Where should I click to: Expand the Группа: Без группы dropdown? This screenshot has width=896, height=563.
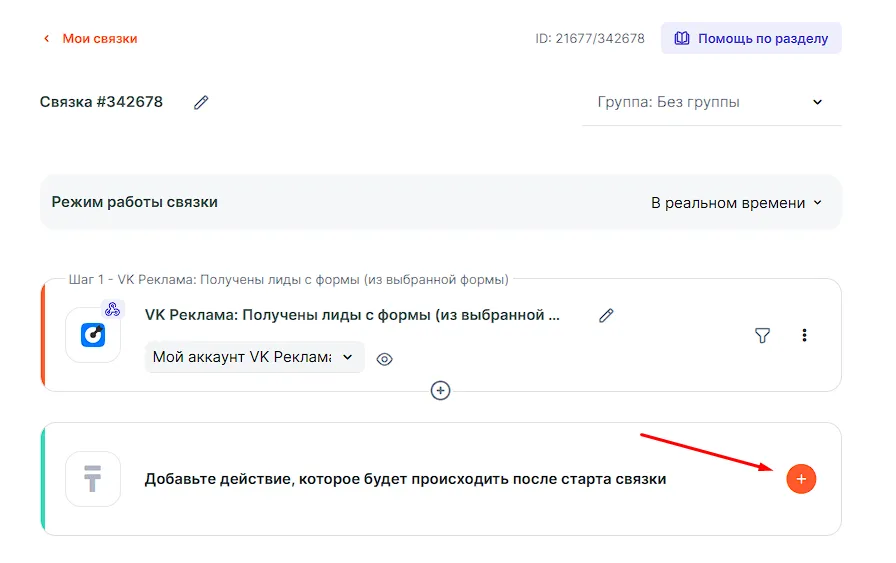(710, 102)
